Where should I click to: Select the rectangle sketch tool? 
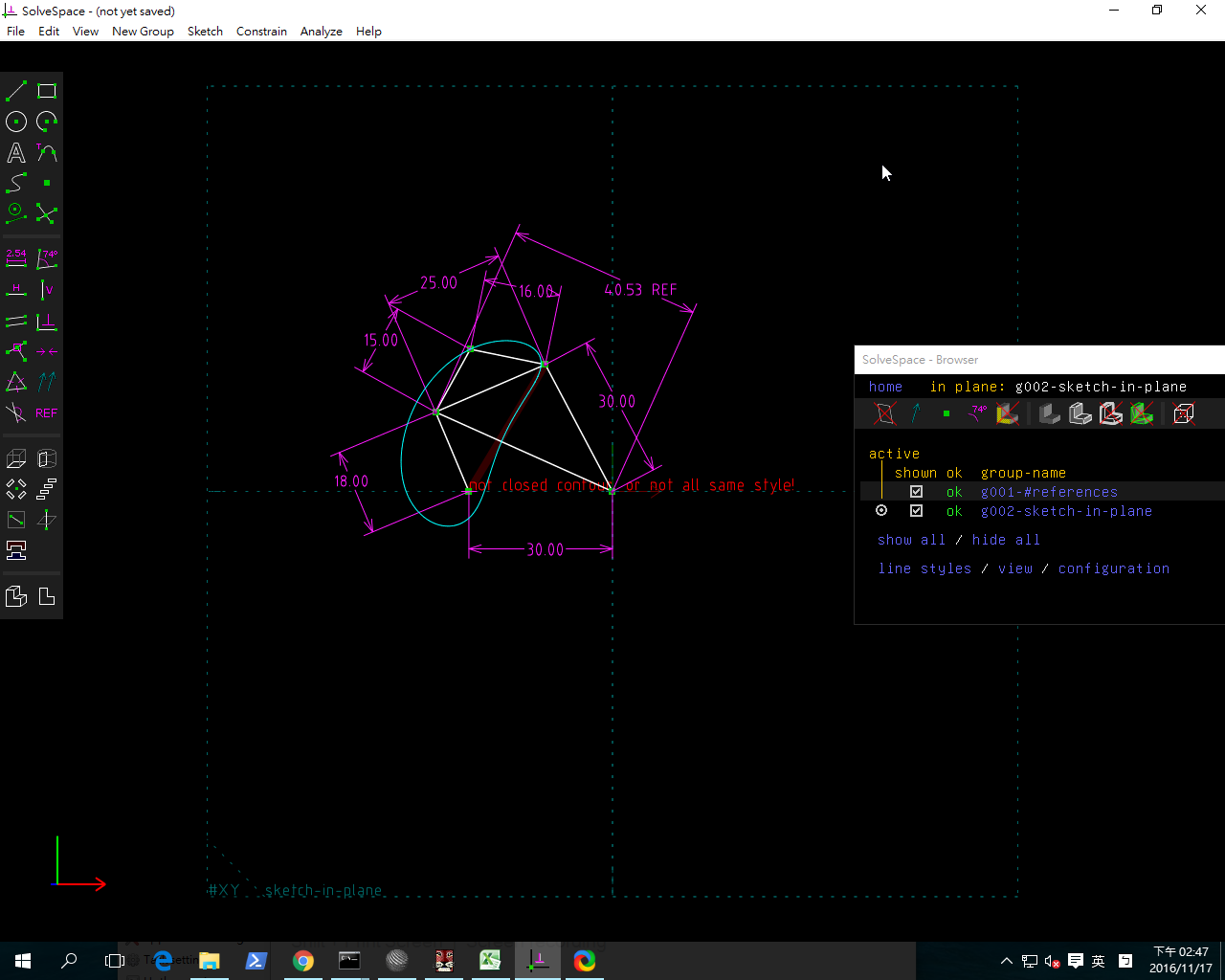[47, 92]
